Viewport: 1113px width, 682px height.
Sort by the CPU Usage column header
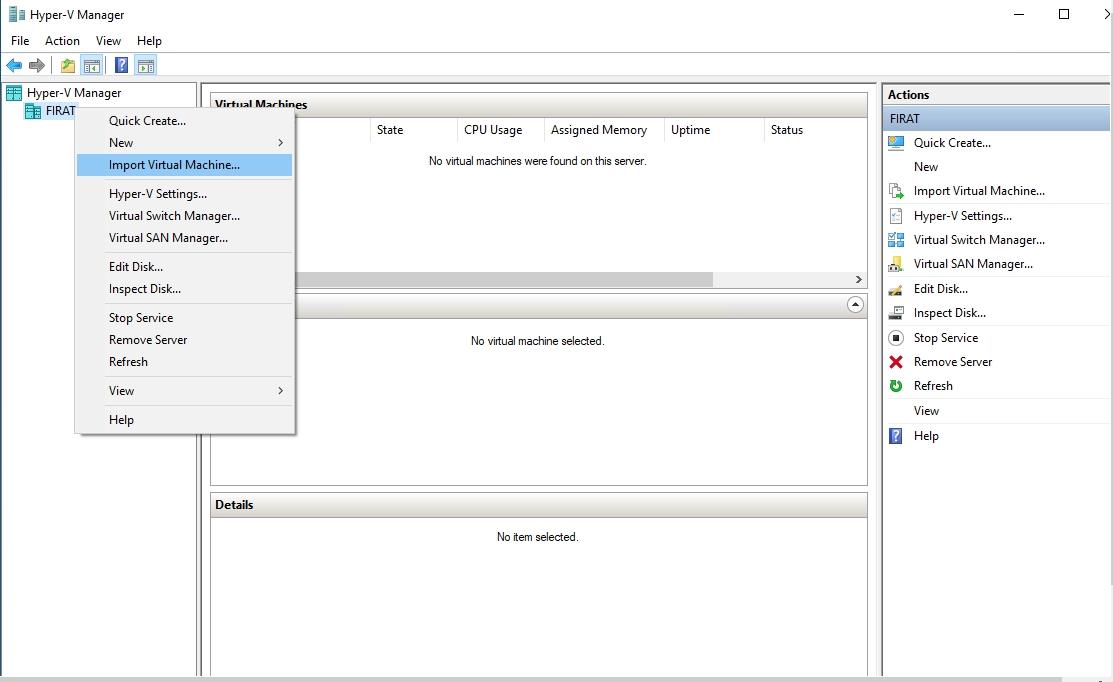pos(501,130)
